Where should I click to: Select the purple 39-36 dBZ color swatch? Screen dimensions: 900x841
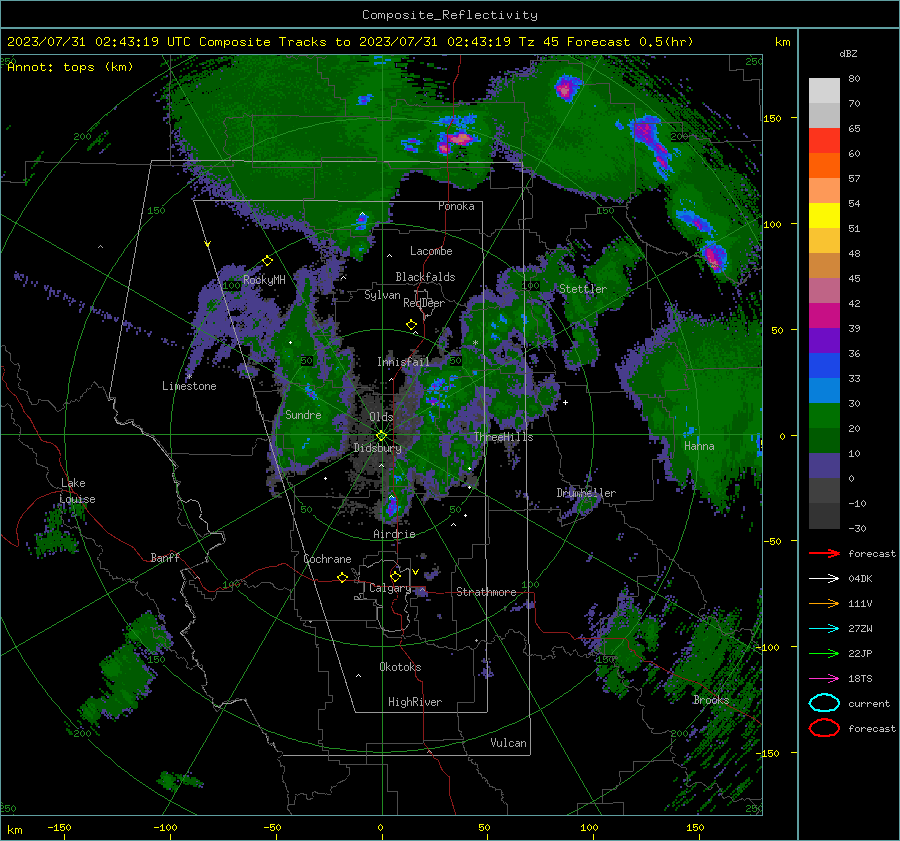(x=824, y=340)
